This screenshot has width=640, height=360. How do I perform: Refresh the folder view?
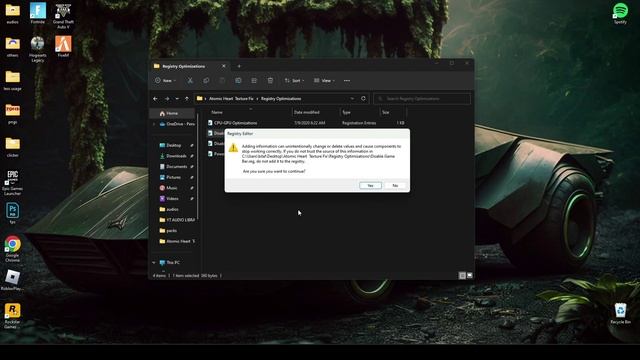363,98
